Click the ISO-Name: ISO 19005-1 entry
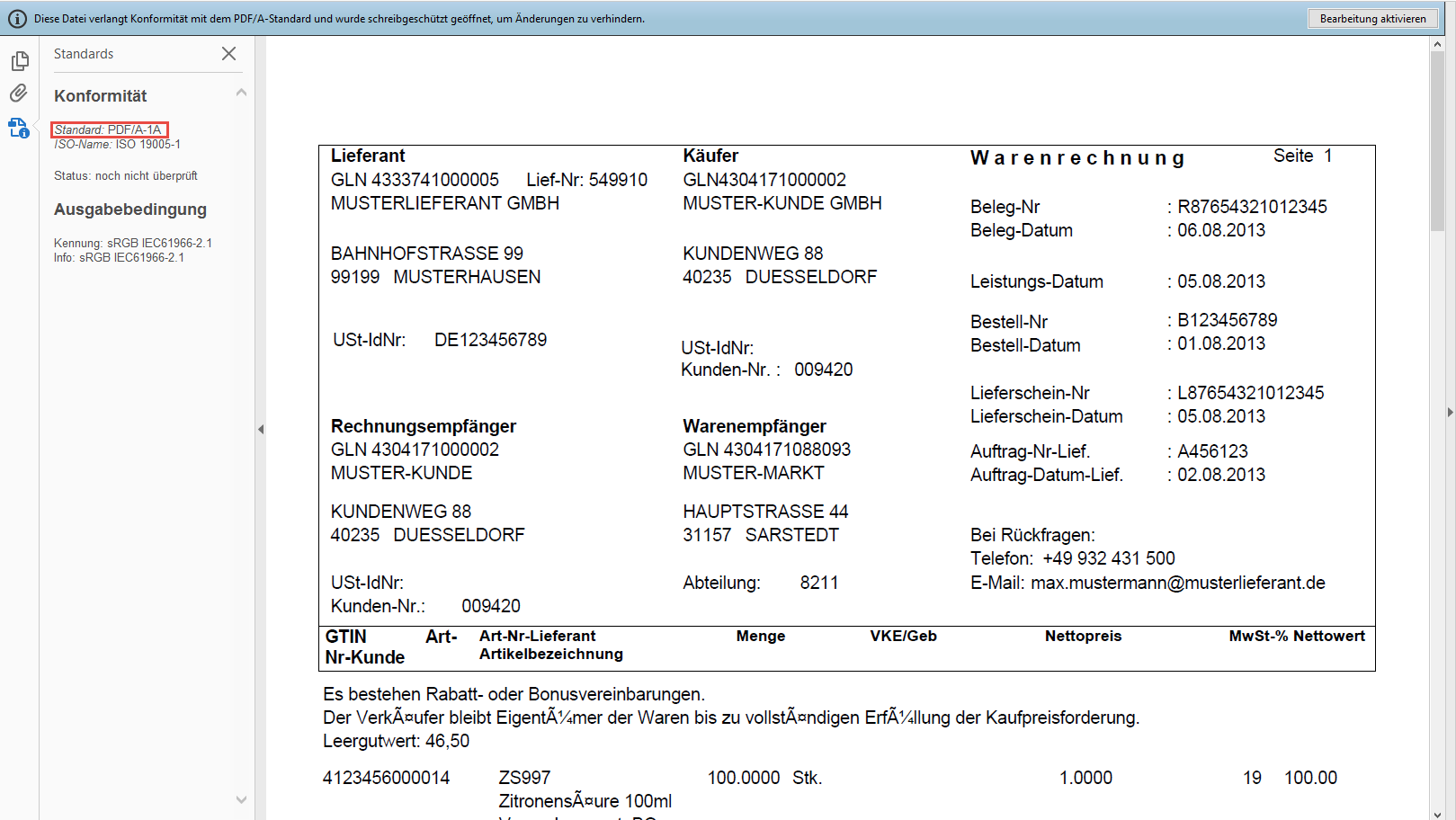 (117, 144)
